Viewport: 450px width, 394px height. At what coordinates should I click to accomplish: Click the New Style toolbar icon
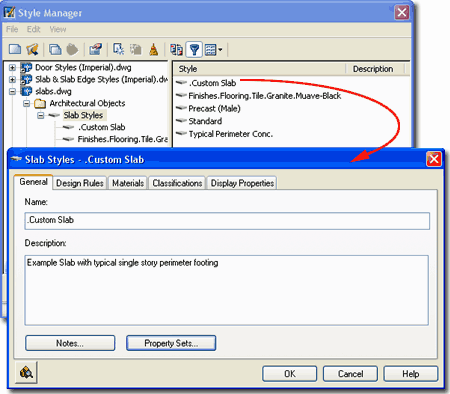tap(118, 50)
